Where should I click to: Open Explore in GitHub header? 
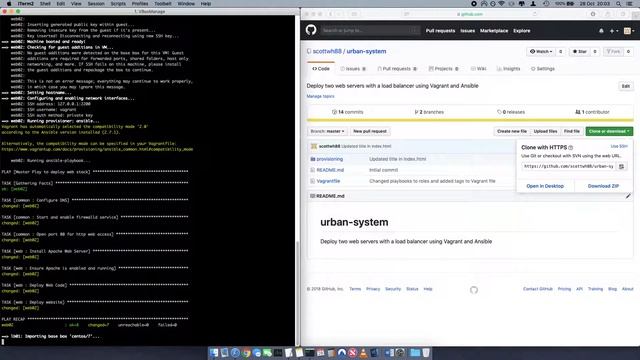click(x=522, y=31)
